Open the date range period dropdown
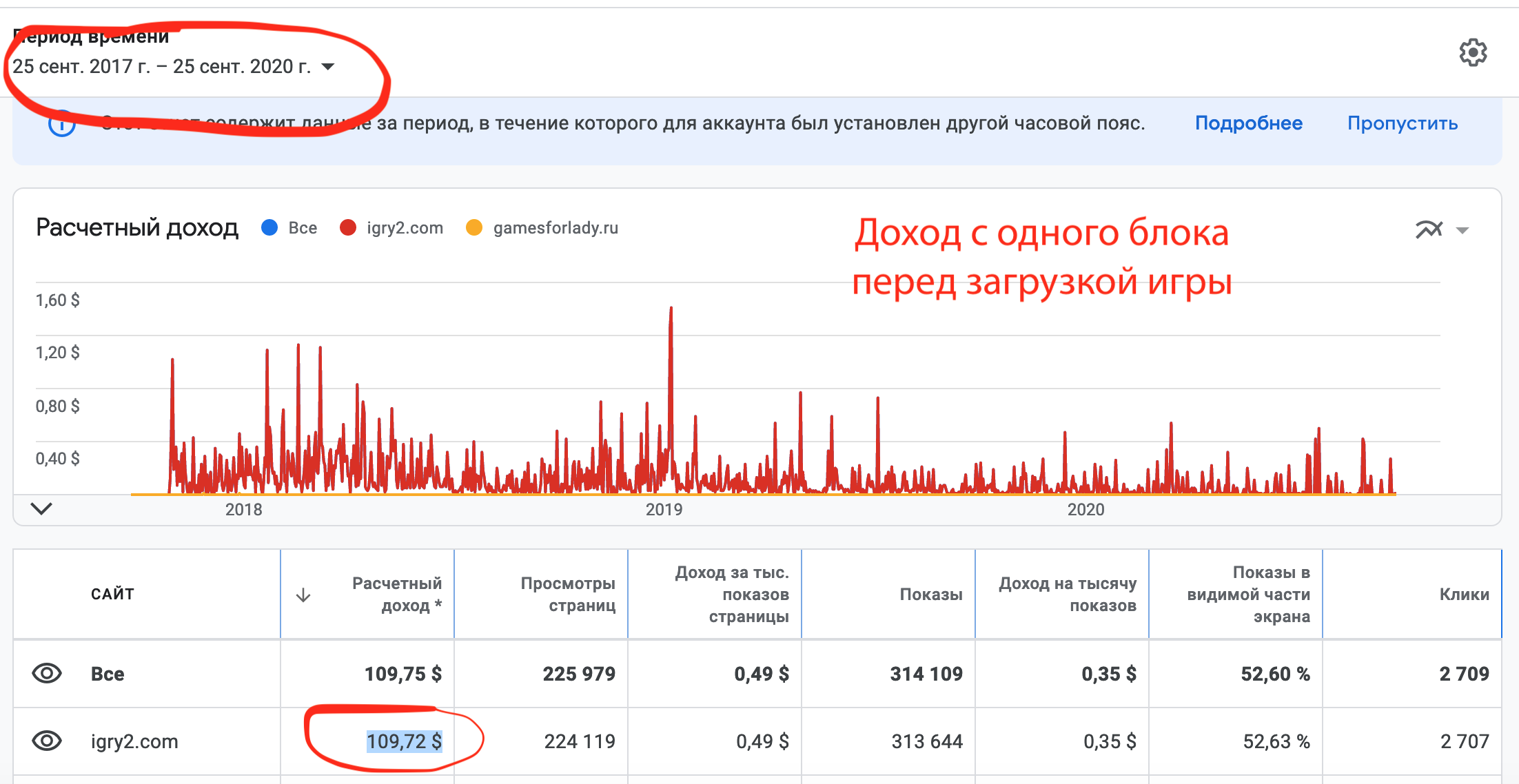This screenshot has height=784, width=1519. (x=328, y=67)
